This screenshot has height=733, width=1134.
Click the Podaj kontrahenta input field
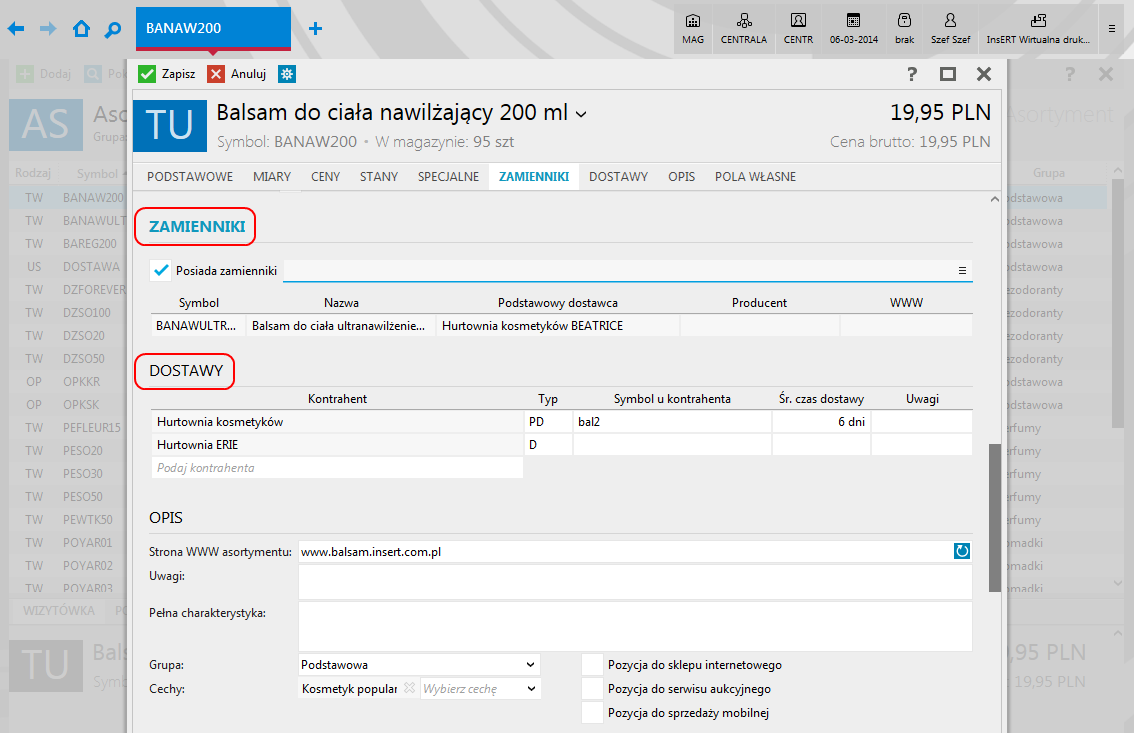(337, 468)
